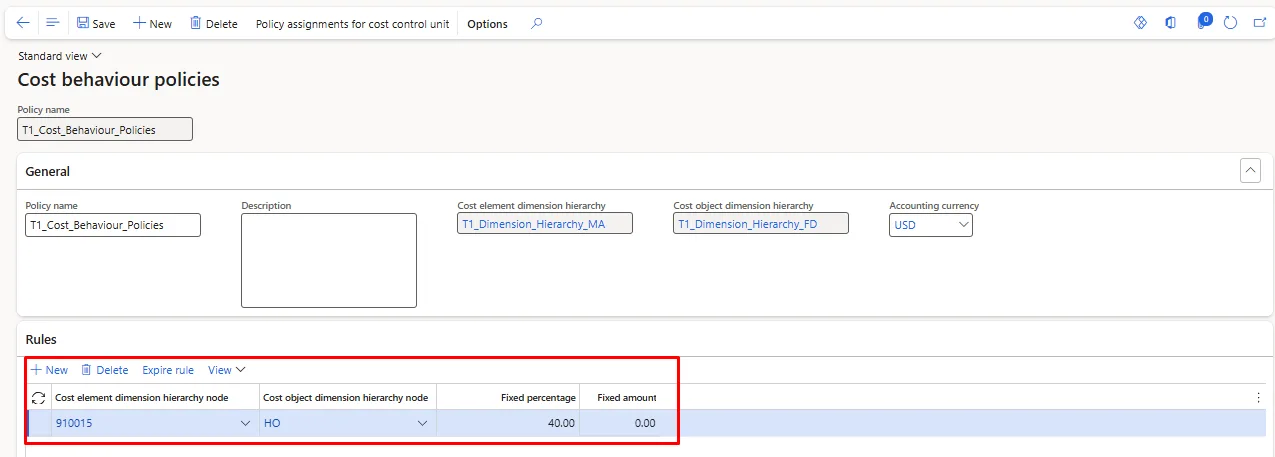Viewport: 1275px width, 457px height.
Task: Delete the policy from top toolbar
Action: (x=213, y=23)
